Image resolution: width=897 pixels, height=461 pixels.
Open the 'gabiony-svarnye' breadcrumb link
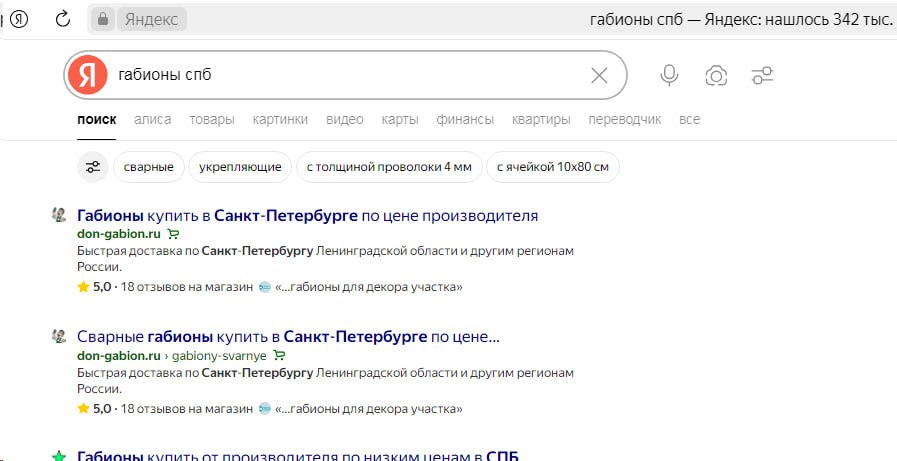(219, 355)
